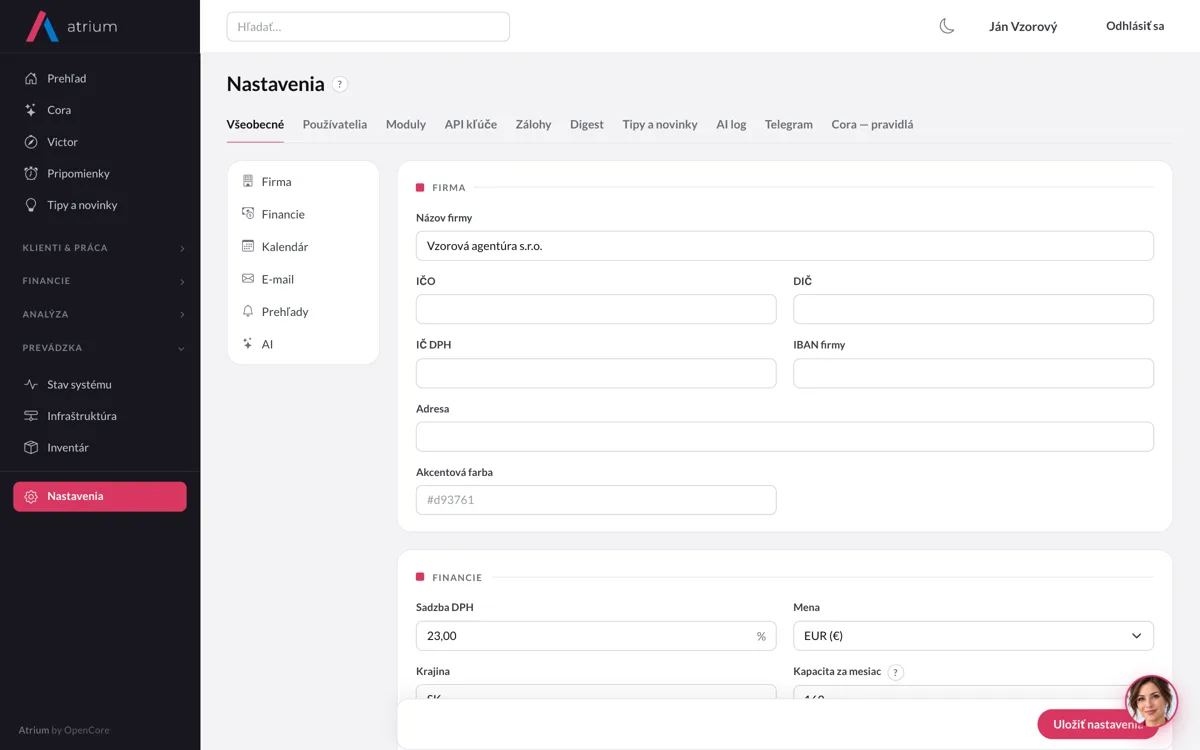
Task: Open Stav systému pulse icon
Action: tap(31, 384)
